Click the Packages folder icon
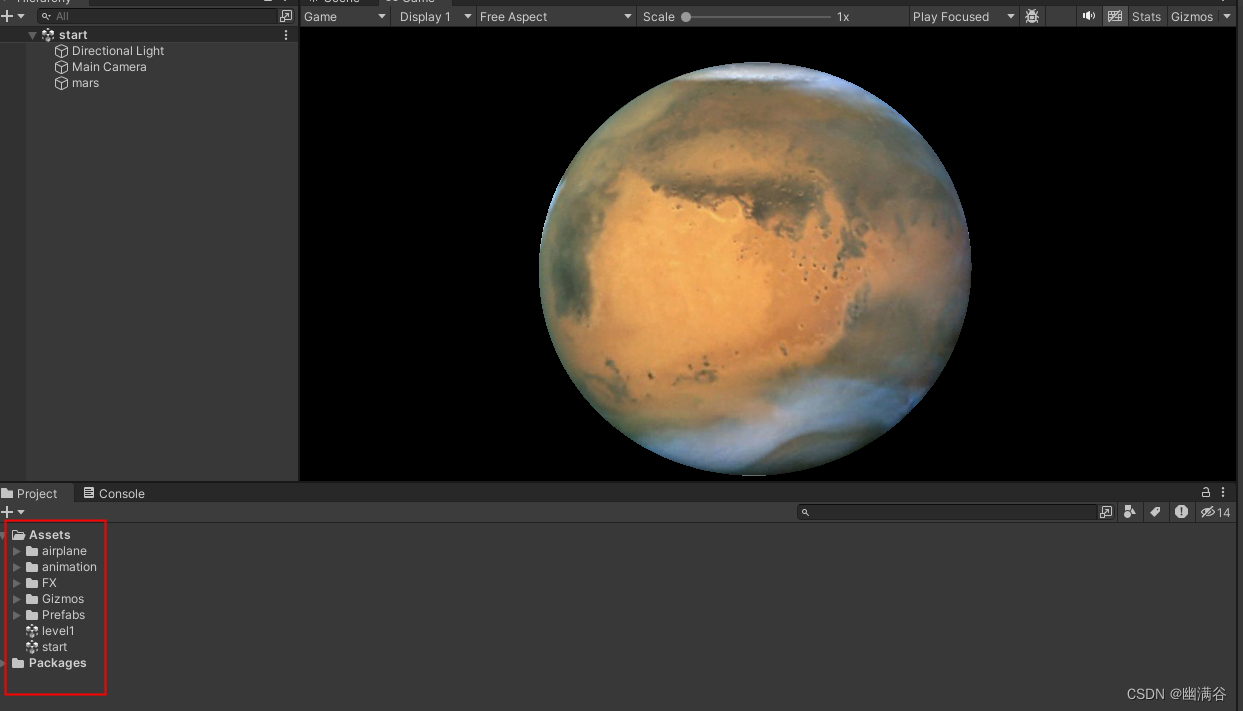The image size is (1243, 711). click(x=18, y=663)
